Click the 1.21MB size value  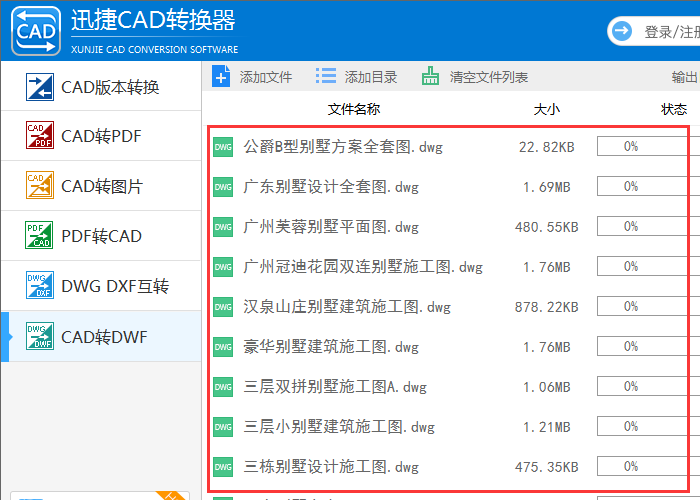click(546, 427)
